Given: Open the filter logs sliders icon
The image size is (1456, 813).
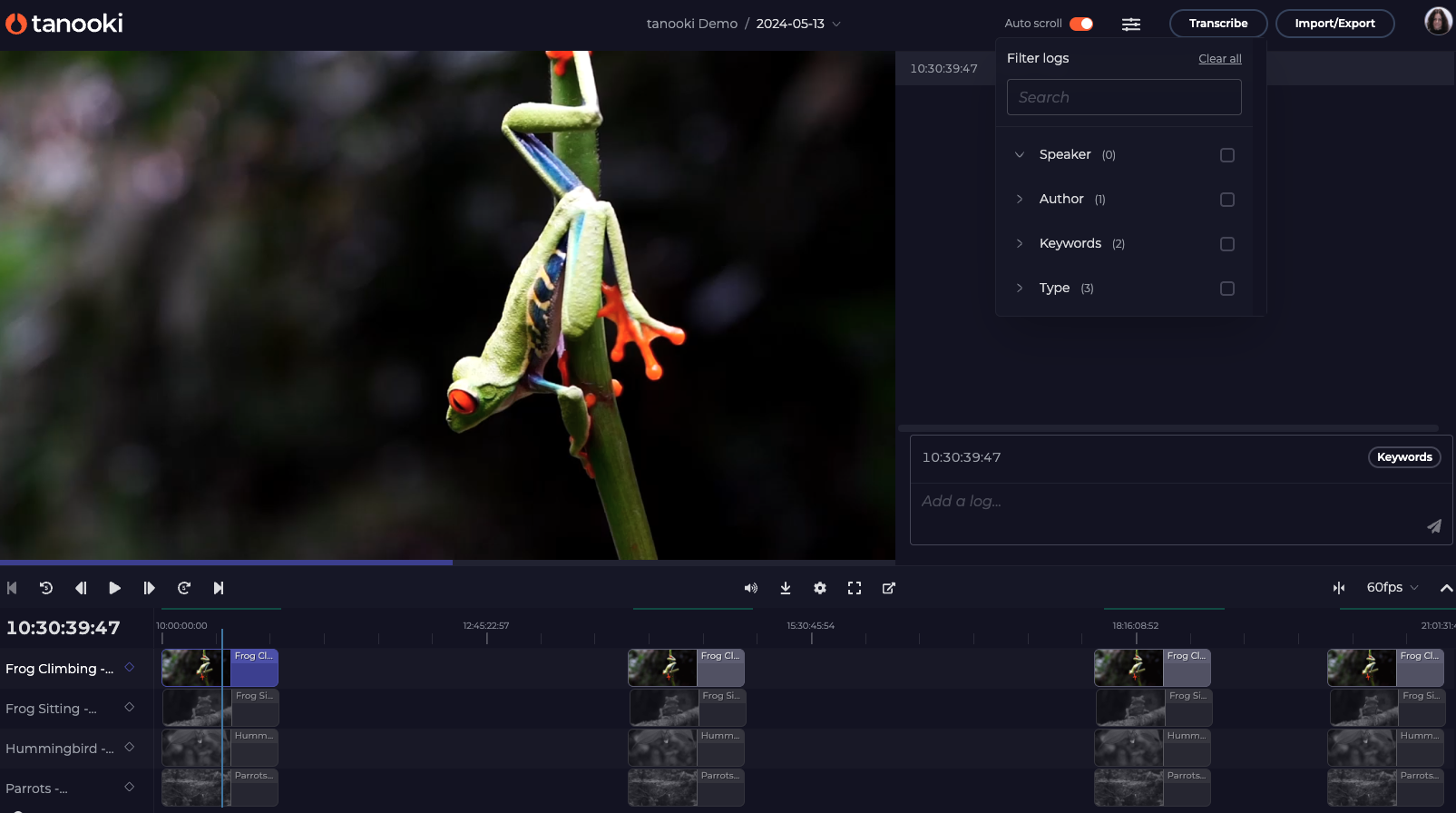Looking at the screenshot, I should click(x=1130, y=24).
